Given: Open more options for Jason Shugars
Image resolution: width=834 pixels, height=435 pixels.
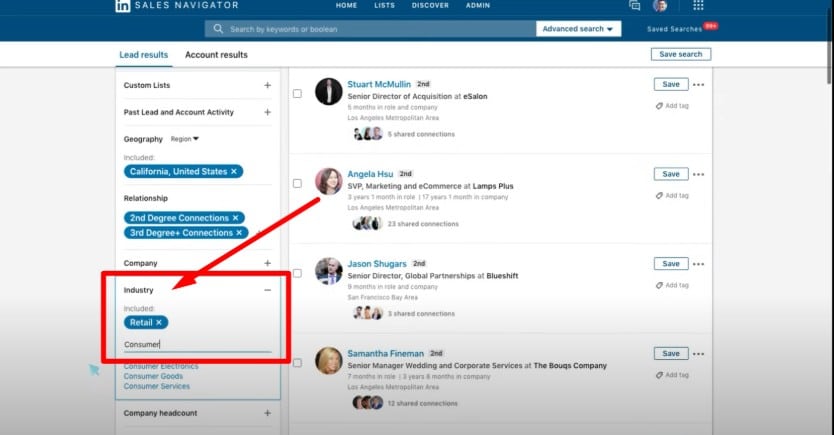Looking at the screenshot, I should point(698,264).
